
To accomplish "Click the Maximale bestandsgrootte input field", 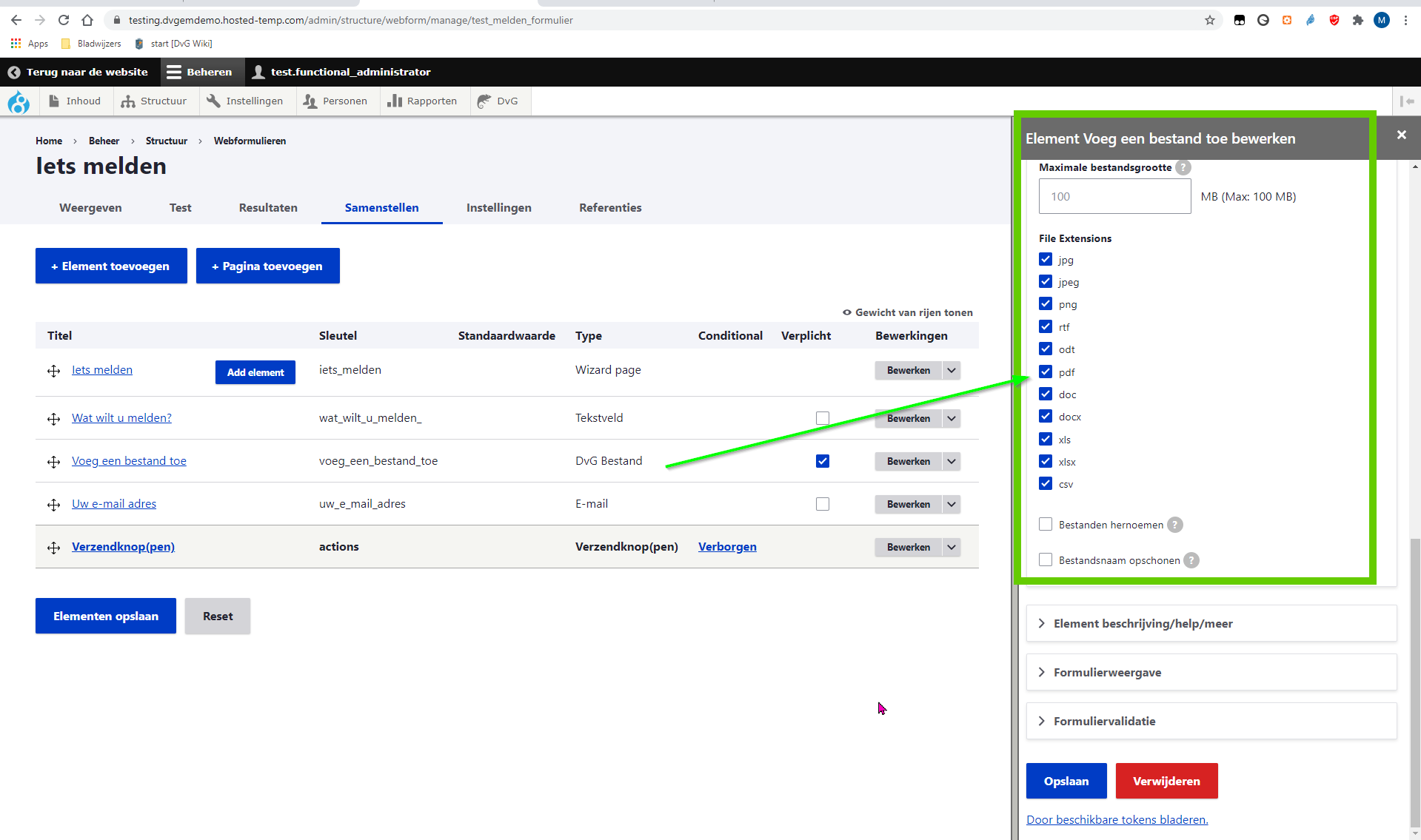I will [1114, 197].
